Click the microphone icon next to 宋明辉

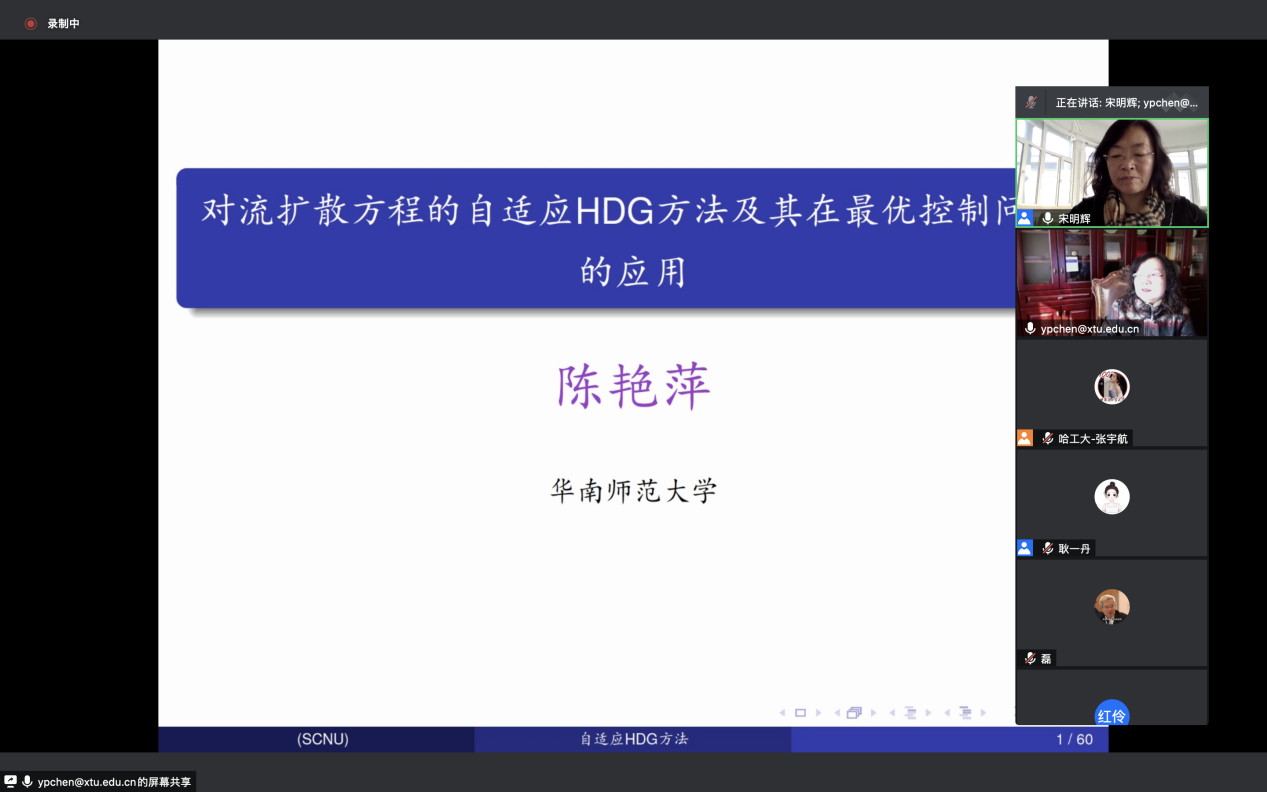[x=1047, y=218]
